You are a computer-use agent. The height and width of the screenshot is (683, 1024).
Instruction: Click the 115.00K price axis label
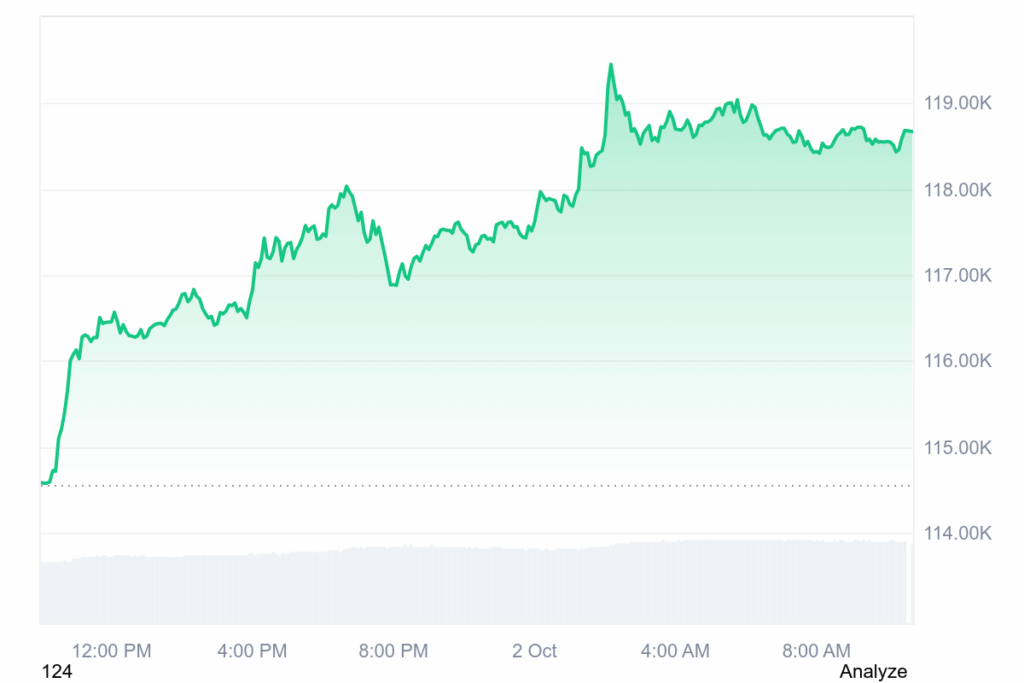[957, 447]
